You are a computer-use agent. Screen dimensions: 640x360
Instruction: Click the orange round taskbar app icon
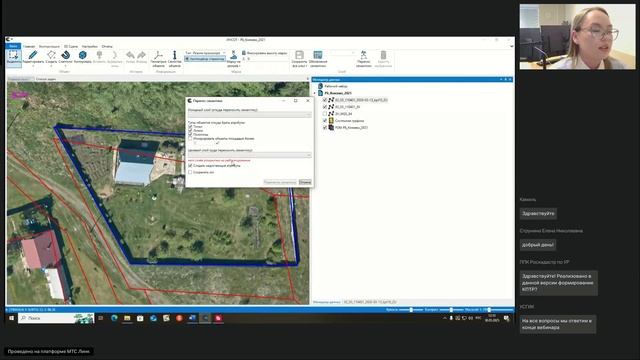pos(179,318)
